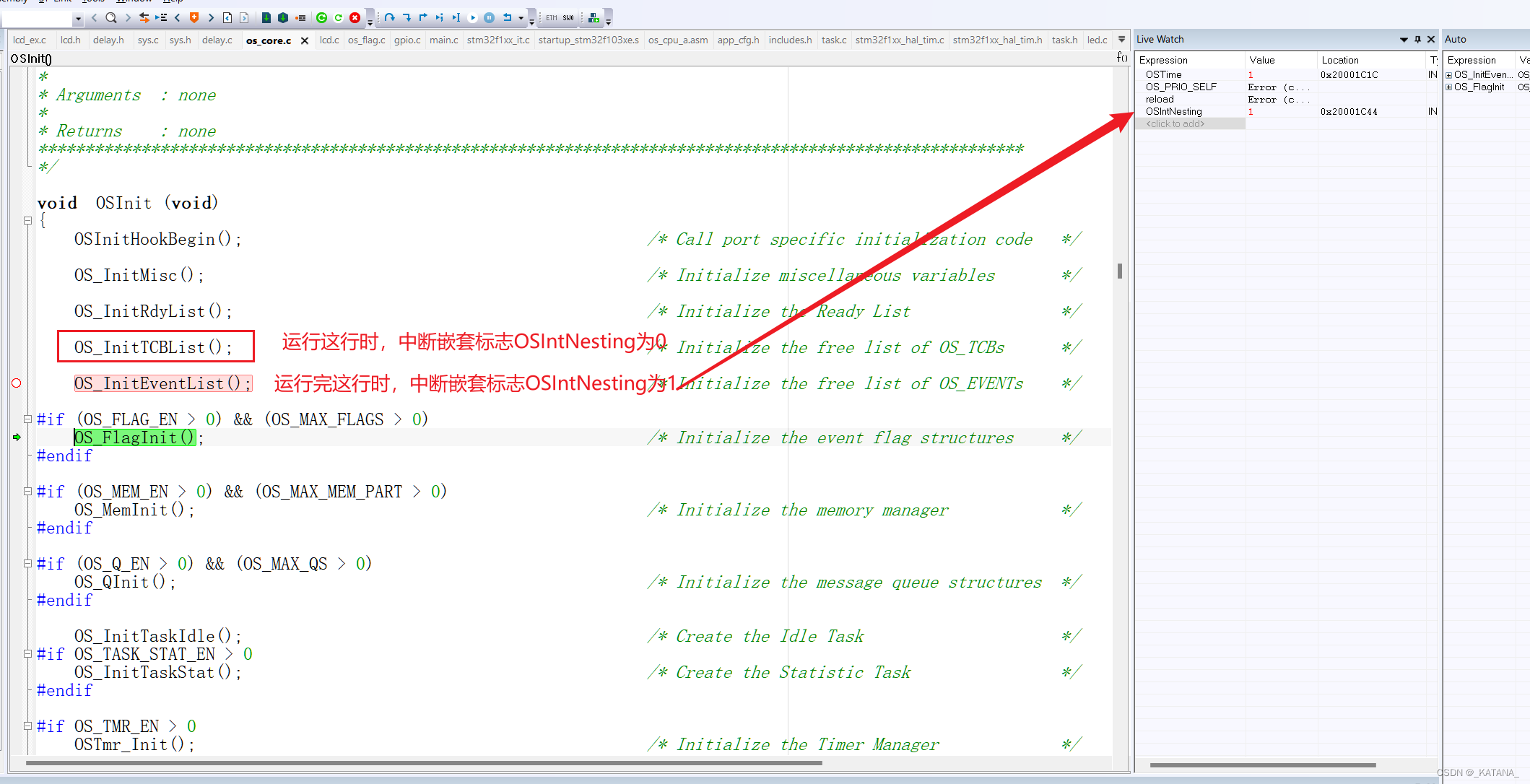Click the Live Watch Expression column header
Image resolution: width=1530 pixels, height=784 pixels.
tap(1191, 60)
